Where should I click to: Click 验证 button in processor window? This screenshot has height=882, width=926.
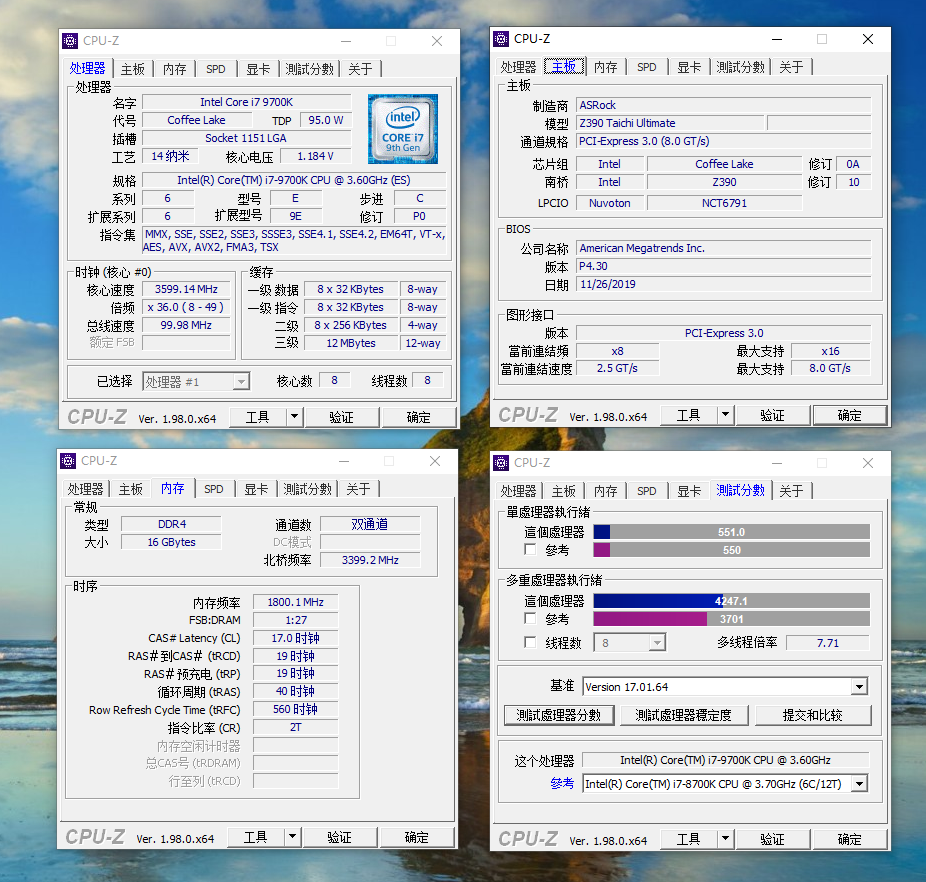click(341, 417)
